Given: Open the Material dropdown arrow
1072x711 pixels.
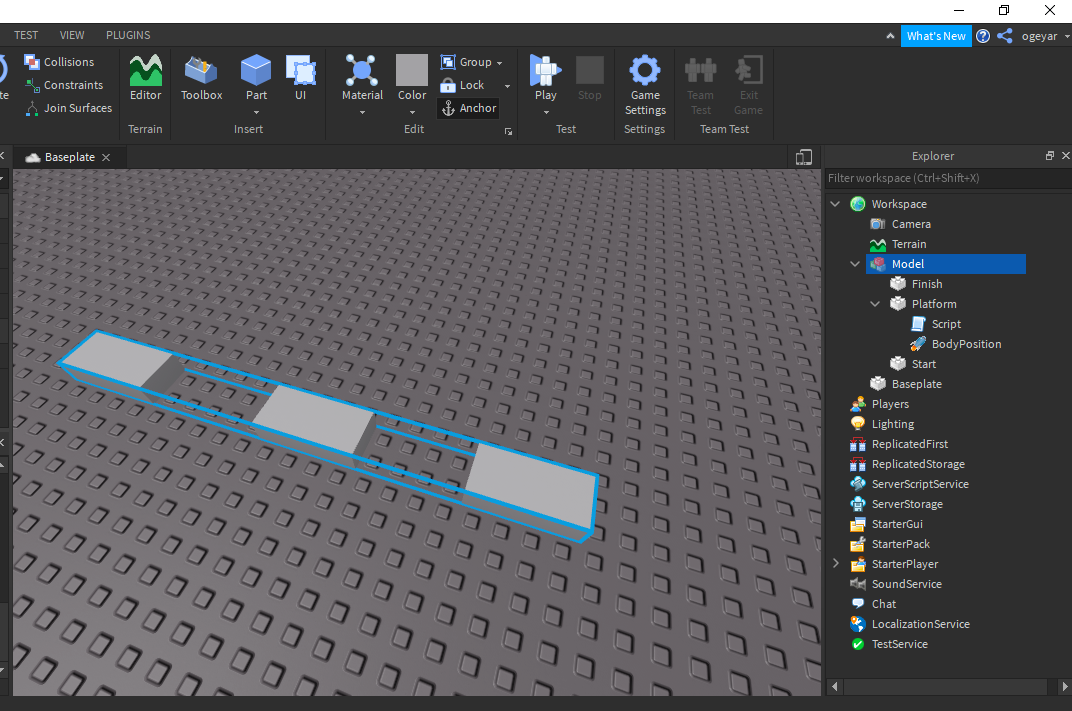Looking at the screenshot, I should [x=362, y=113].
